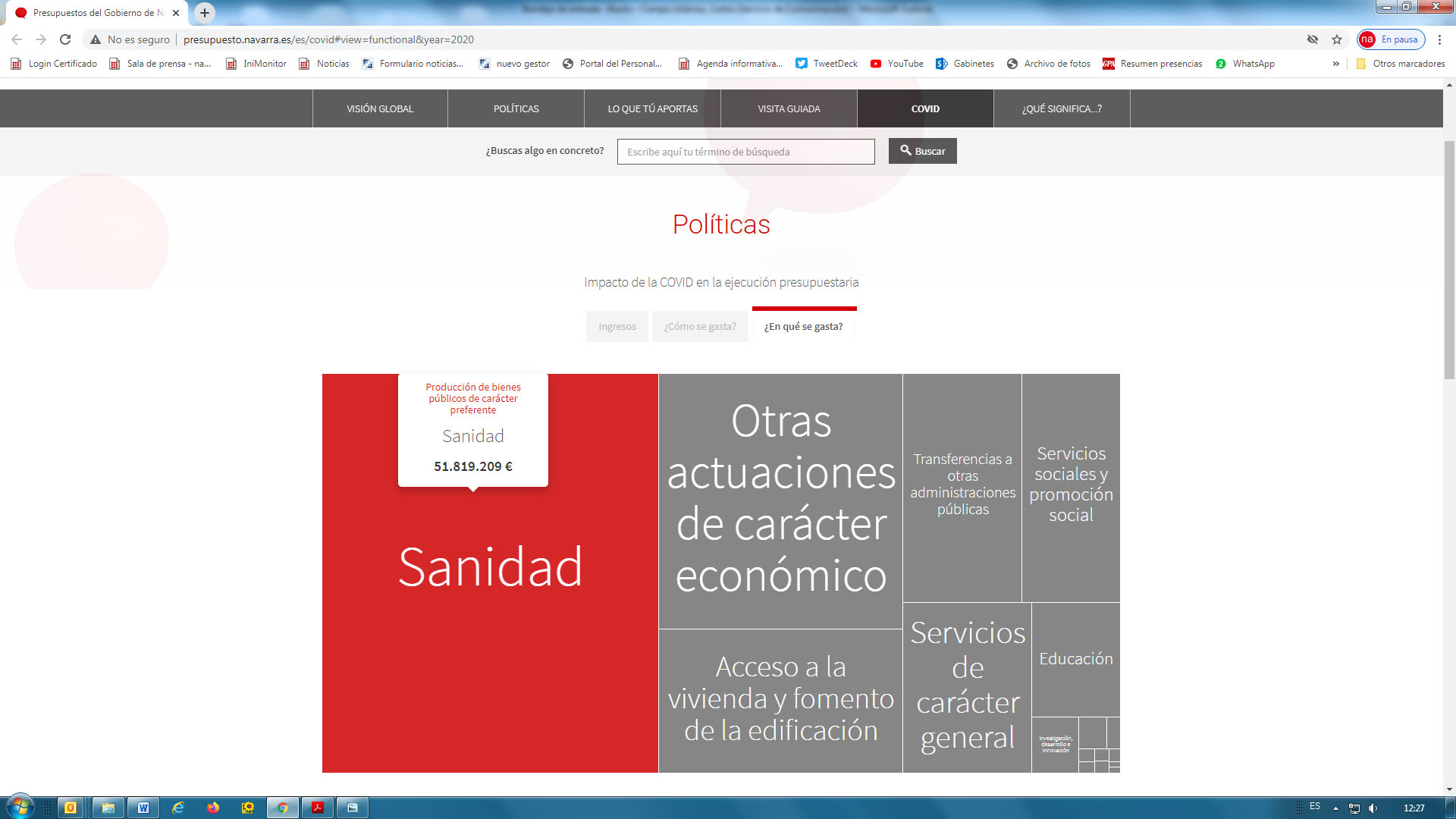This screenshot has height=819, width=1456.
Task: Launch Word from the taskbar
Action: 143,808
